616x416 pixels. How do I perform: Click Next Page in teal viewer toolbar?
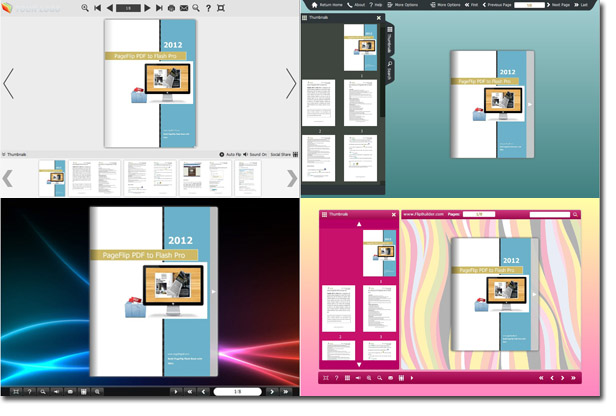coord(558,5)
